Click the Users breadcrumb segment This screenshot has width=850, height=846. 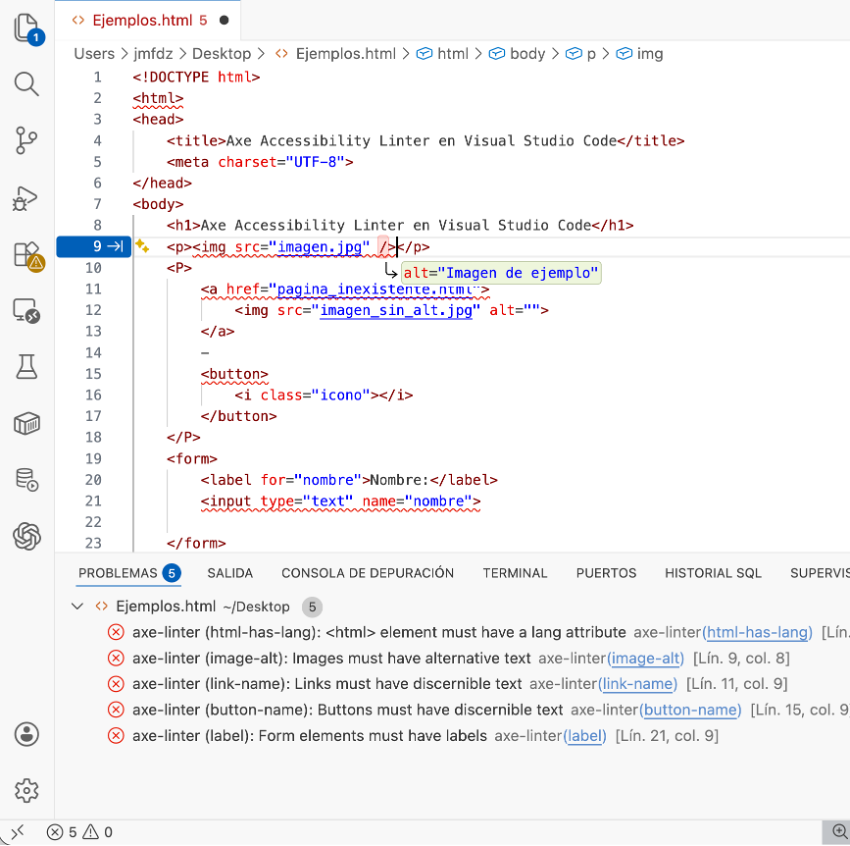coord(94,54)
